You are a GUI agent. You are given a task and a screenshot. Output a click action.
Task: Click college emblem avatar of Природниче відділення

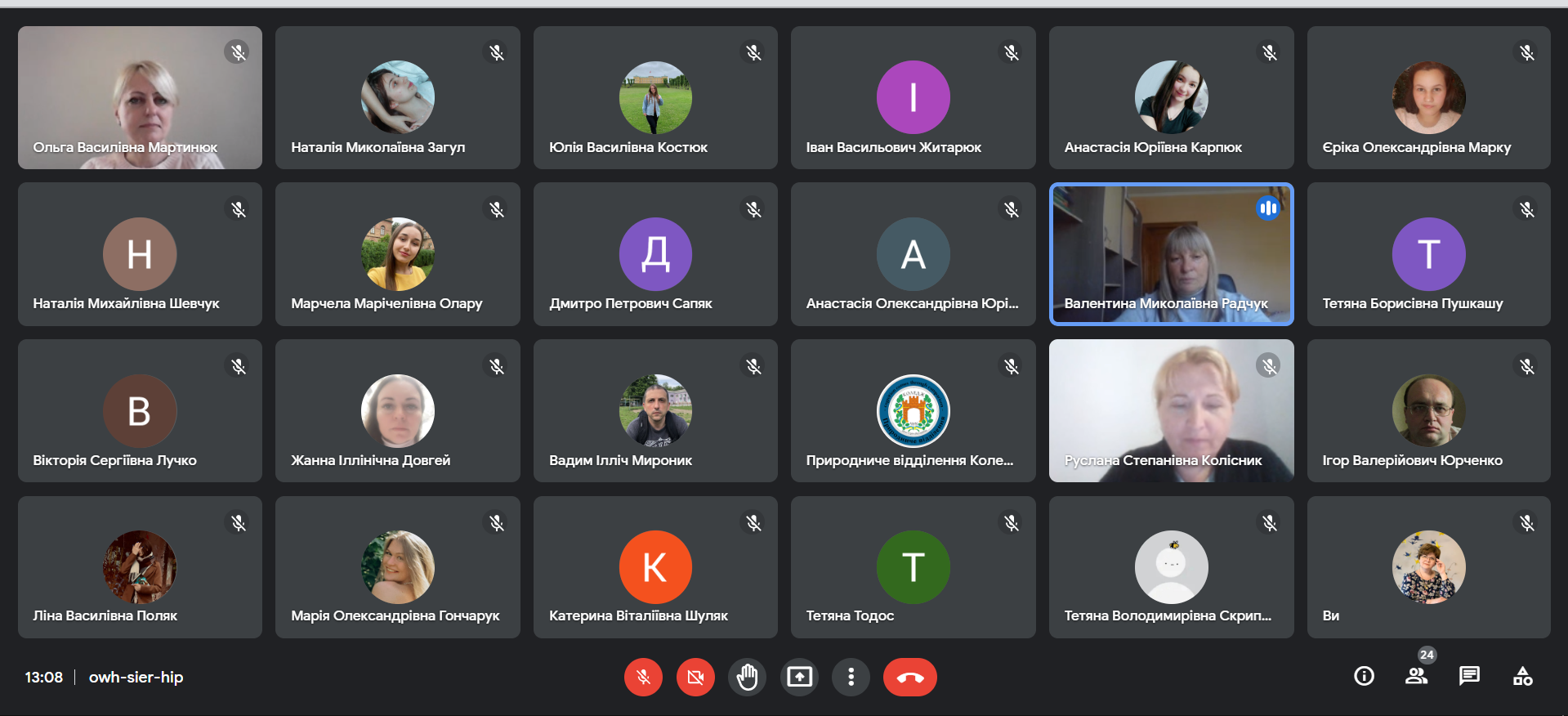coord(913,411)
